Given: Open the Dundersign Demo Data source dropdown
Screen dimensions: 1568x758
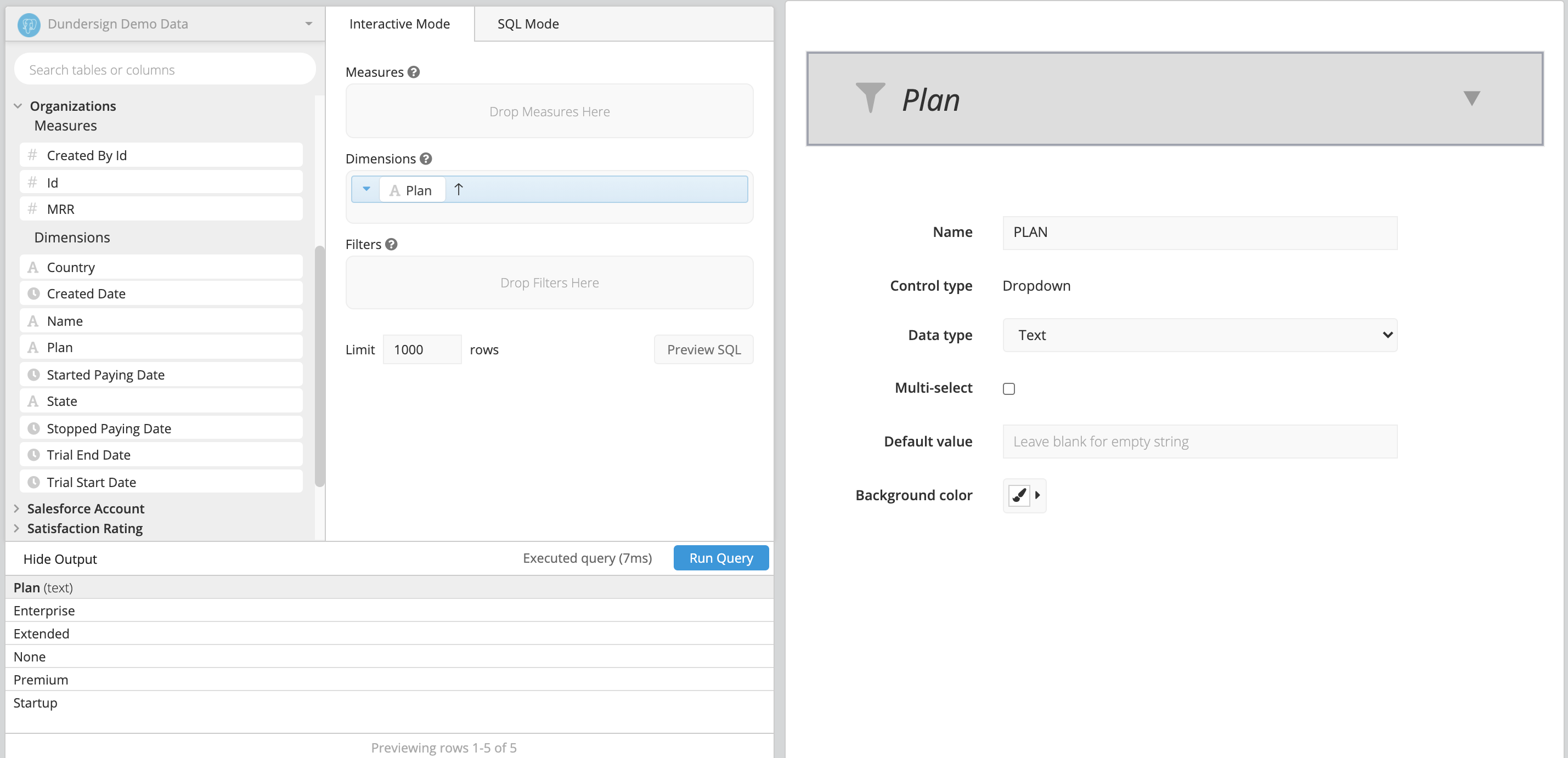Looking at the screenshot, I should [x=309, y=24].
